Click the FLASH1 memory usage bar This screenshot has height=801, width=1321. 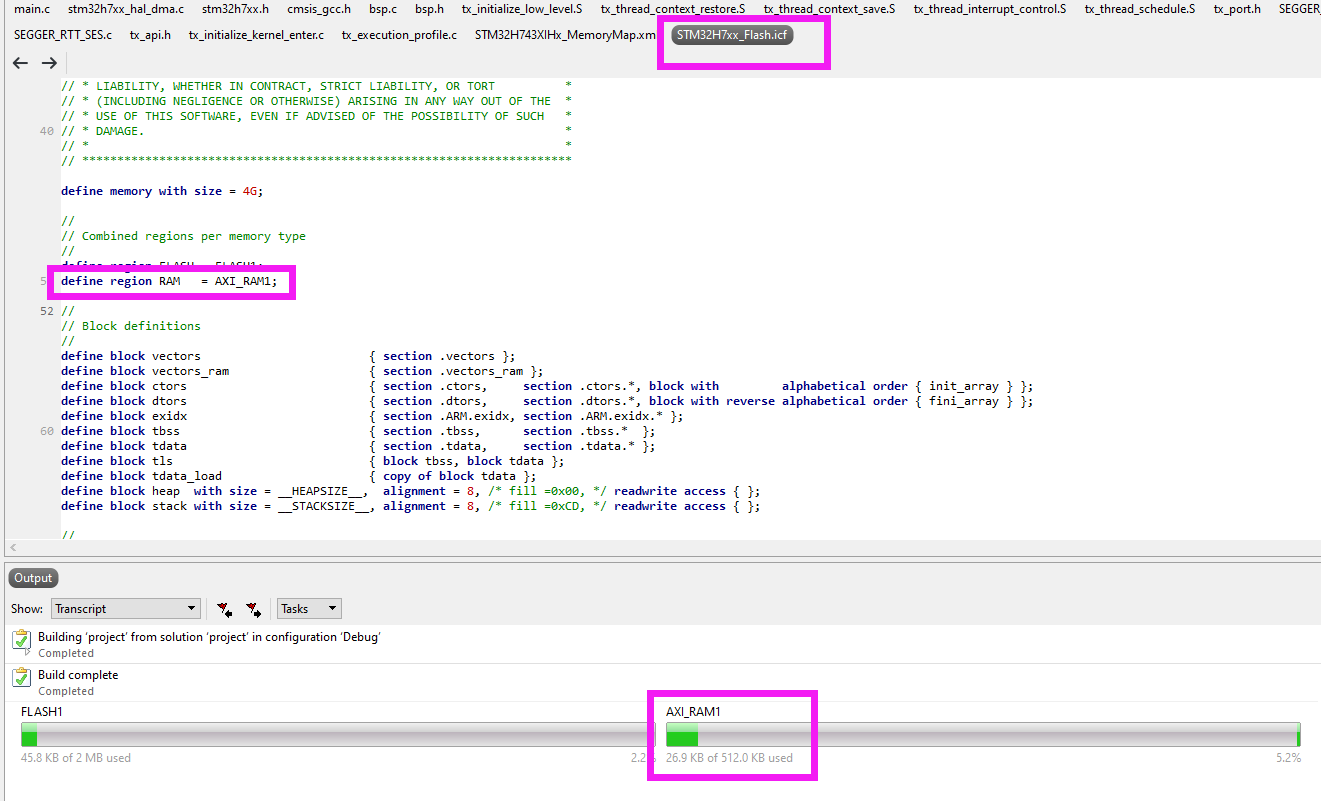tap(338, 734)
